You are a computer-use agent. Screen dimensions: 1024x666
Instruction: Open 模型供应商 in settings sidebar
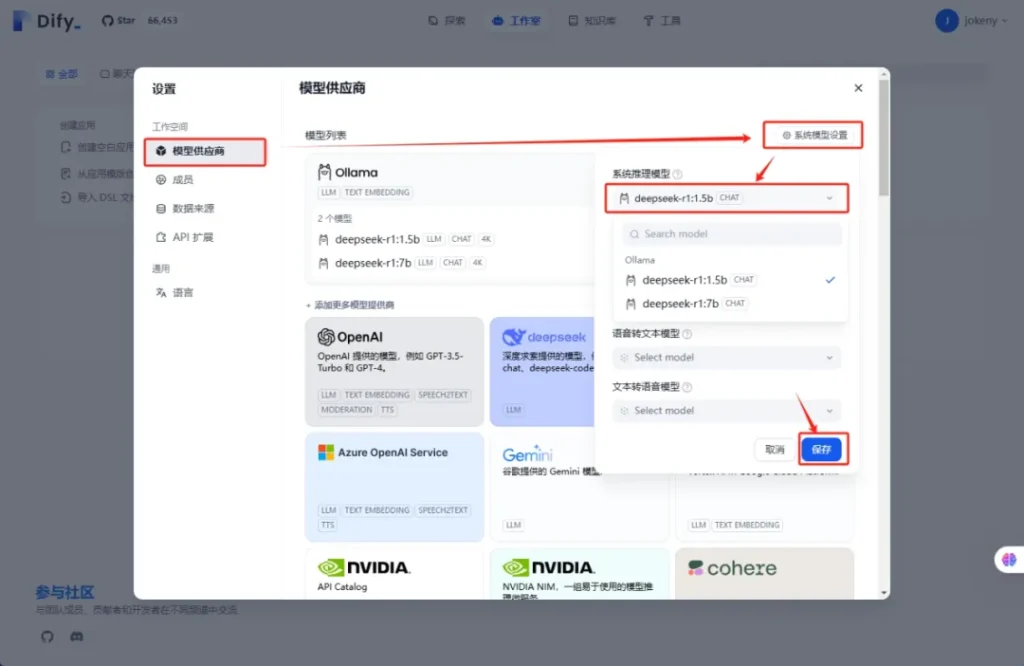coord(205,151)
